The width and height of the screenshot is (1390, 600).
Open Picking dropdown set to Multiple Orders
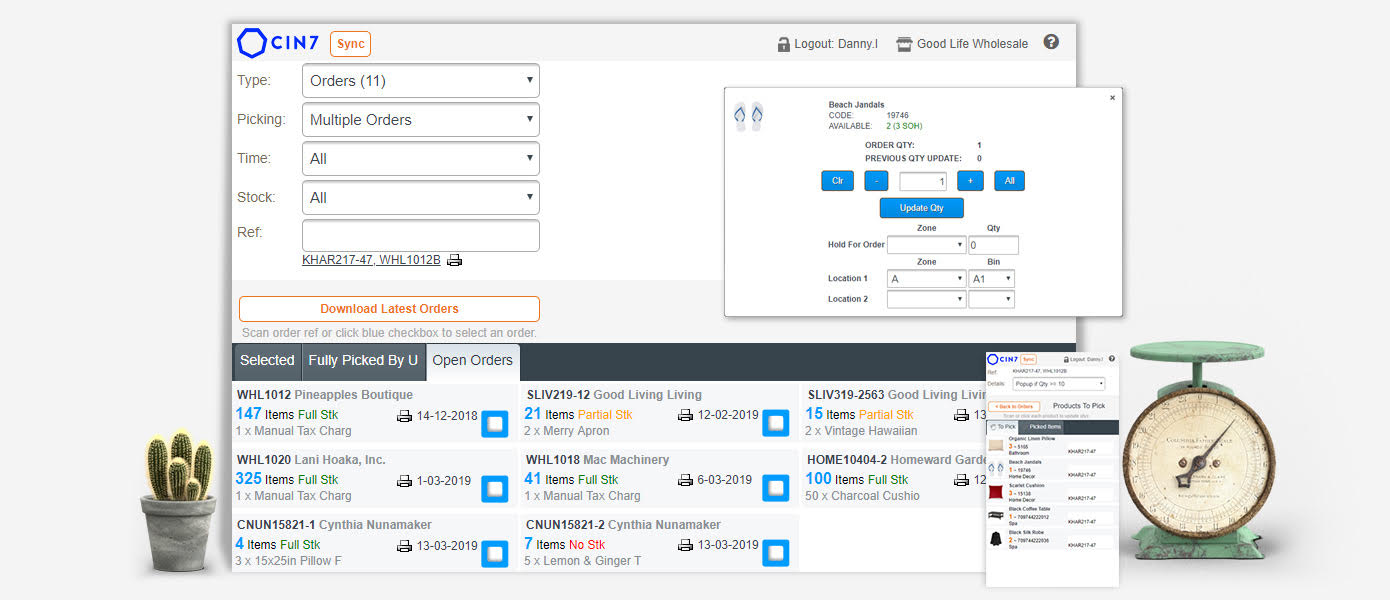421,120
